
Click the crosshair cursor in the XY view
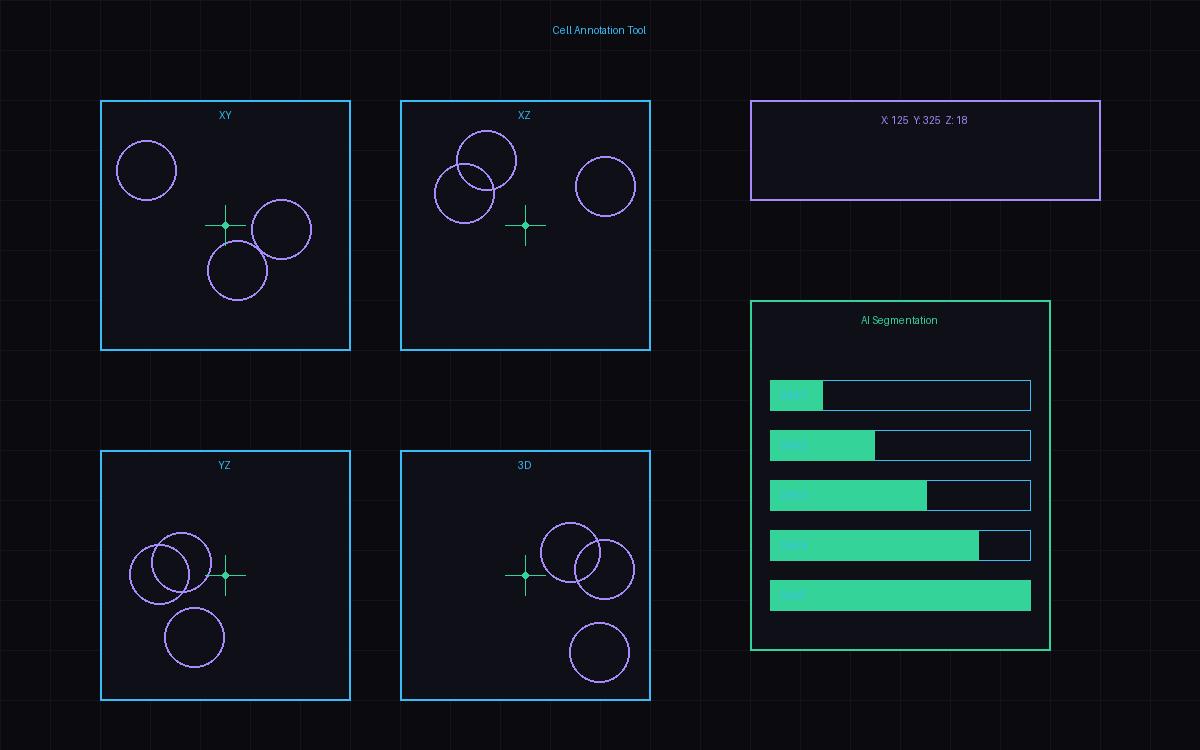point(225,225)
